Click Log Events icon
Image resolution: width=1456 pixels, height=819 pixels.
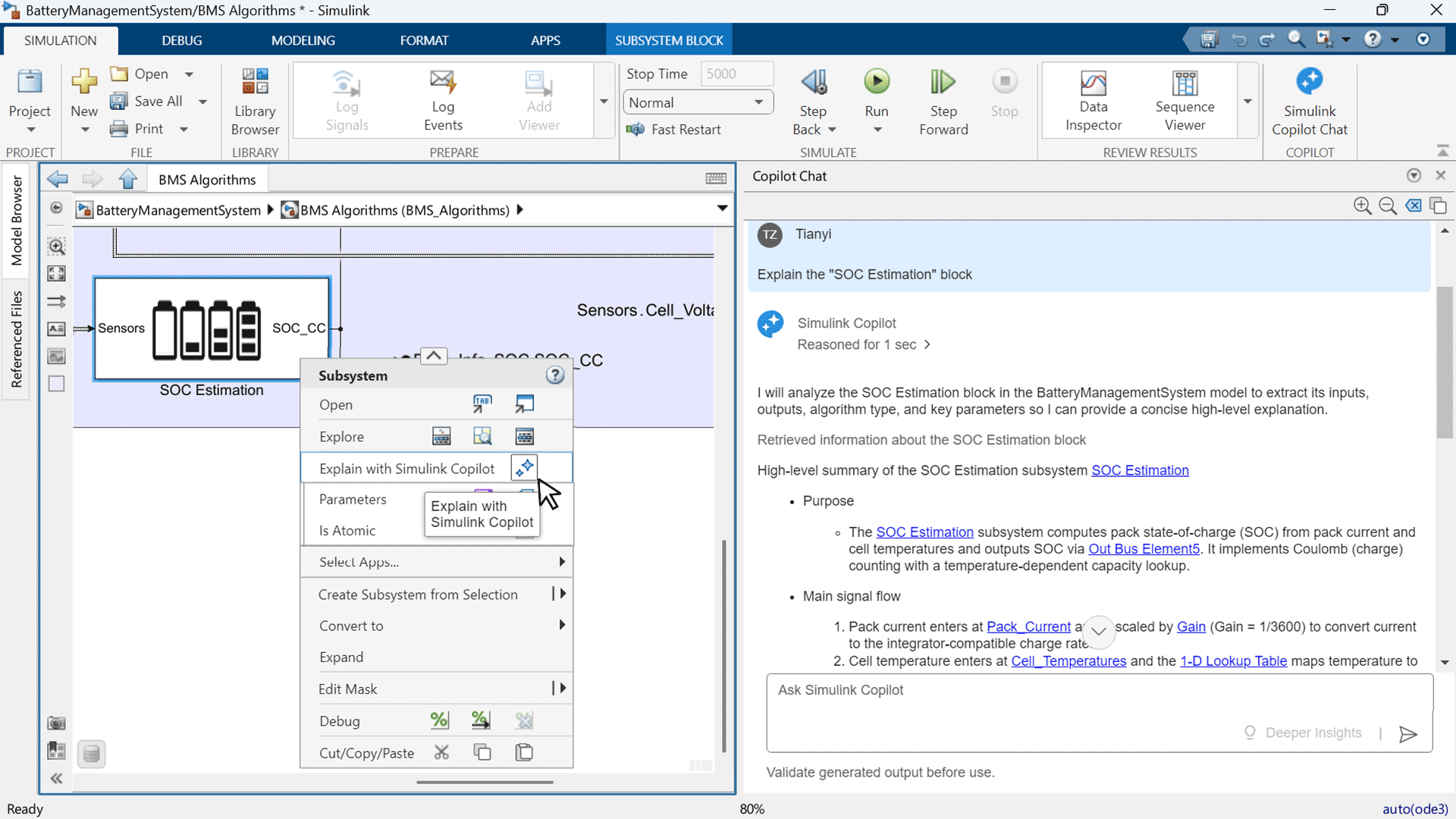tap(443, 82)
